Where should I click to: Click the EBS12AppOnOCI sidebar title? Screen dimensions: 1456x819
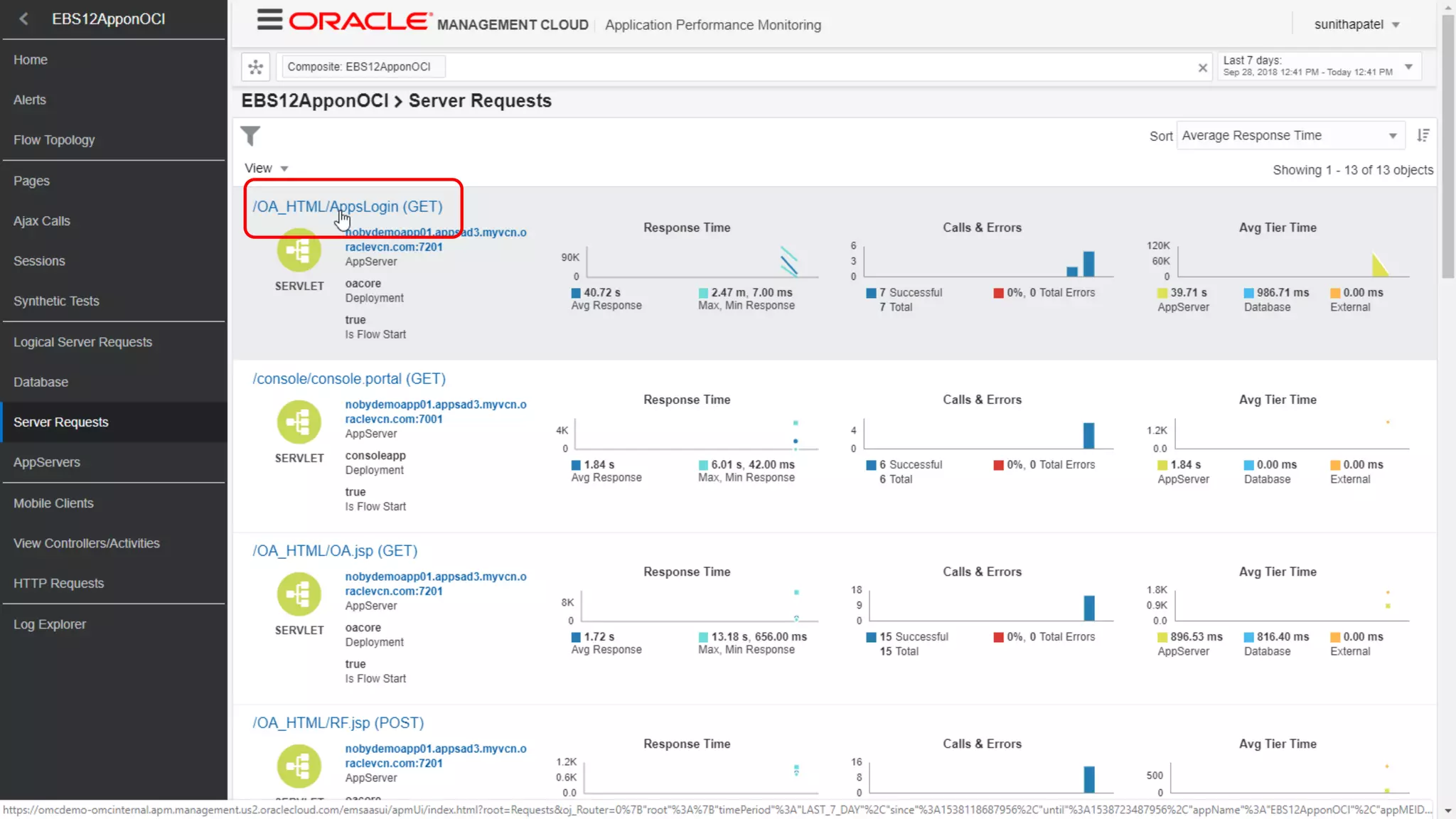(x=108, y=19)
